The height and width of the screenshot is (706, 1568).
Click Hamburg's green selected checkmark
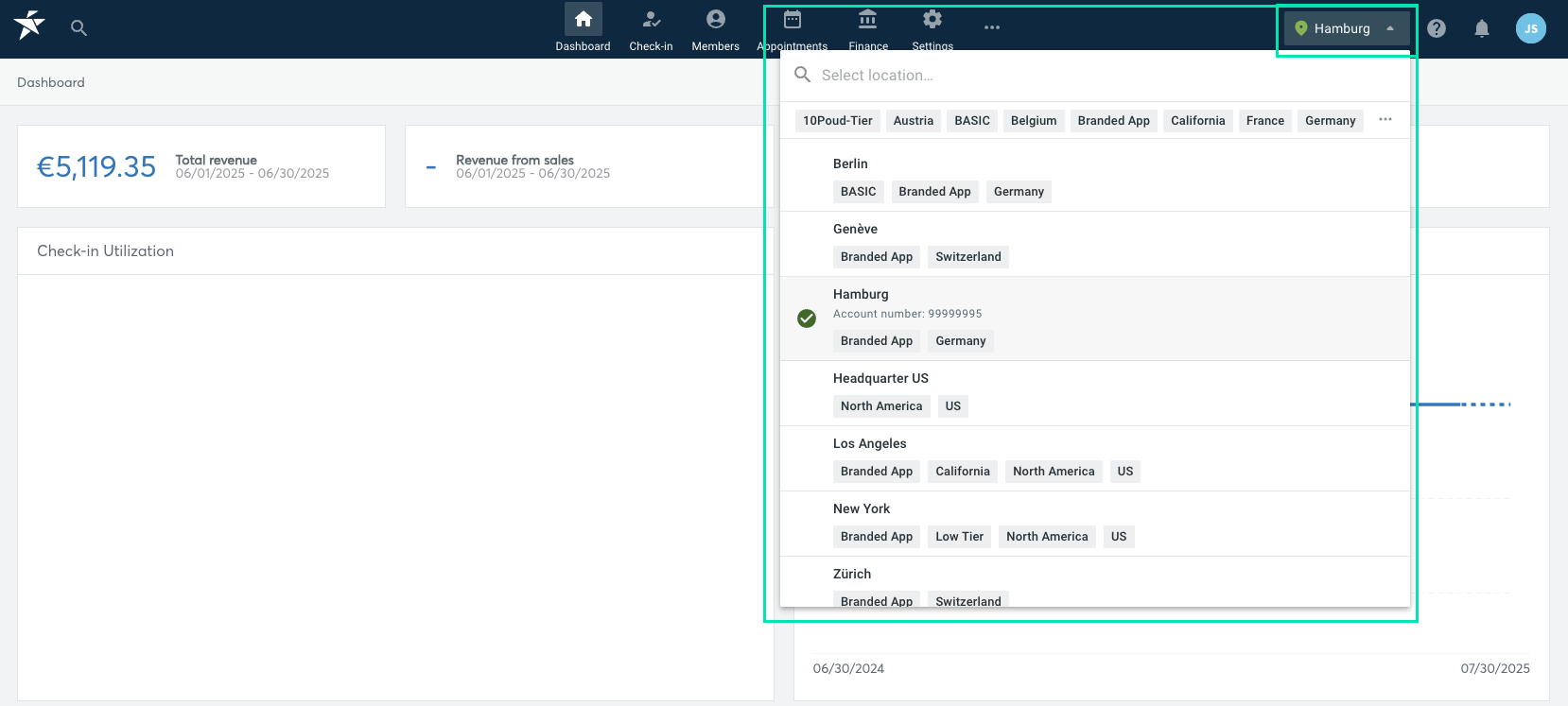click(x=807, y=319)
